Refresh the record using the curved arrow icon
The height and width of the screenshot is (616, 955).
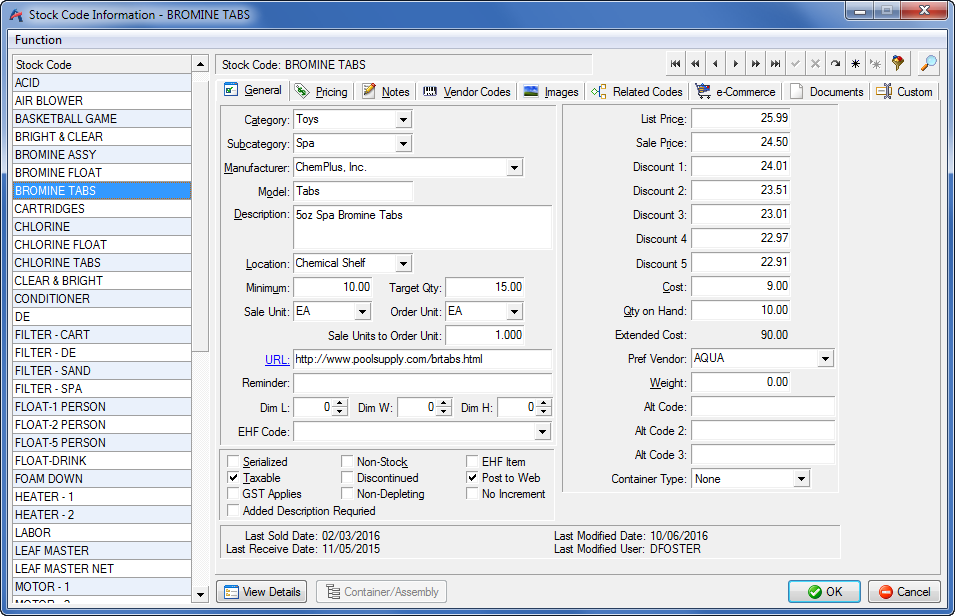(x=835, y=63)
